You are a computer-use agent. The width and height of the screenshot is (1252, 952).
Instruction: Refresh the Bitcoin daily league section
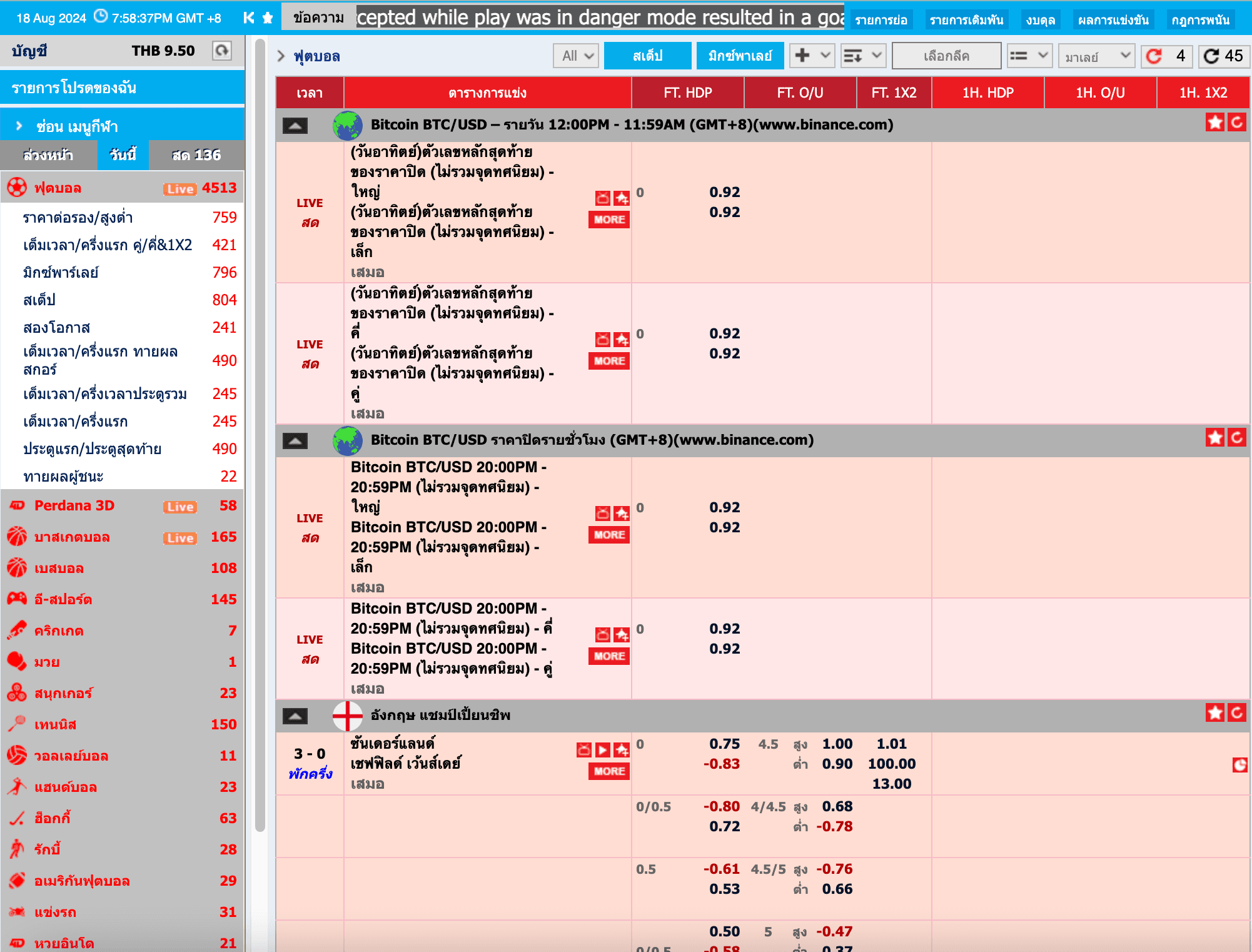1237,123
